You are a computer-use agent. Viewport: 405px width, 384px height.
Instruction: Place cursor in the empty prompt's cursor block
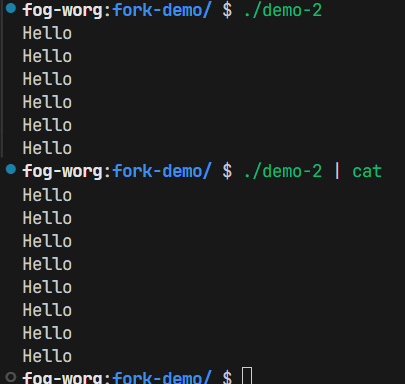247,376
